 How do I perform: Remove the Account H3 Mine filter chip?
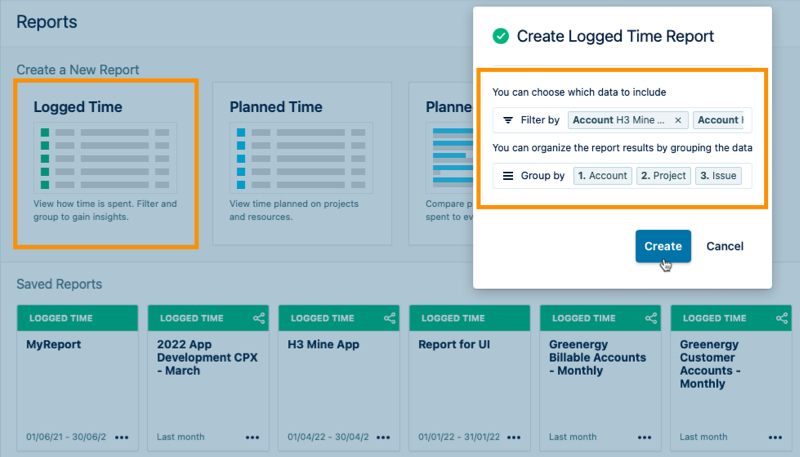(x=678, y=120)
